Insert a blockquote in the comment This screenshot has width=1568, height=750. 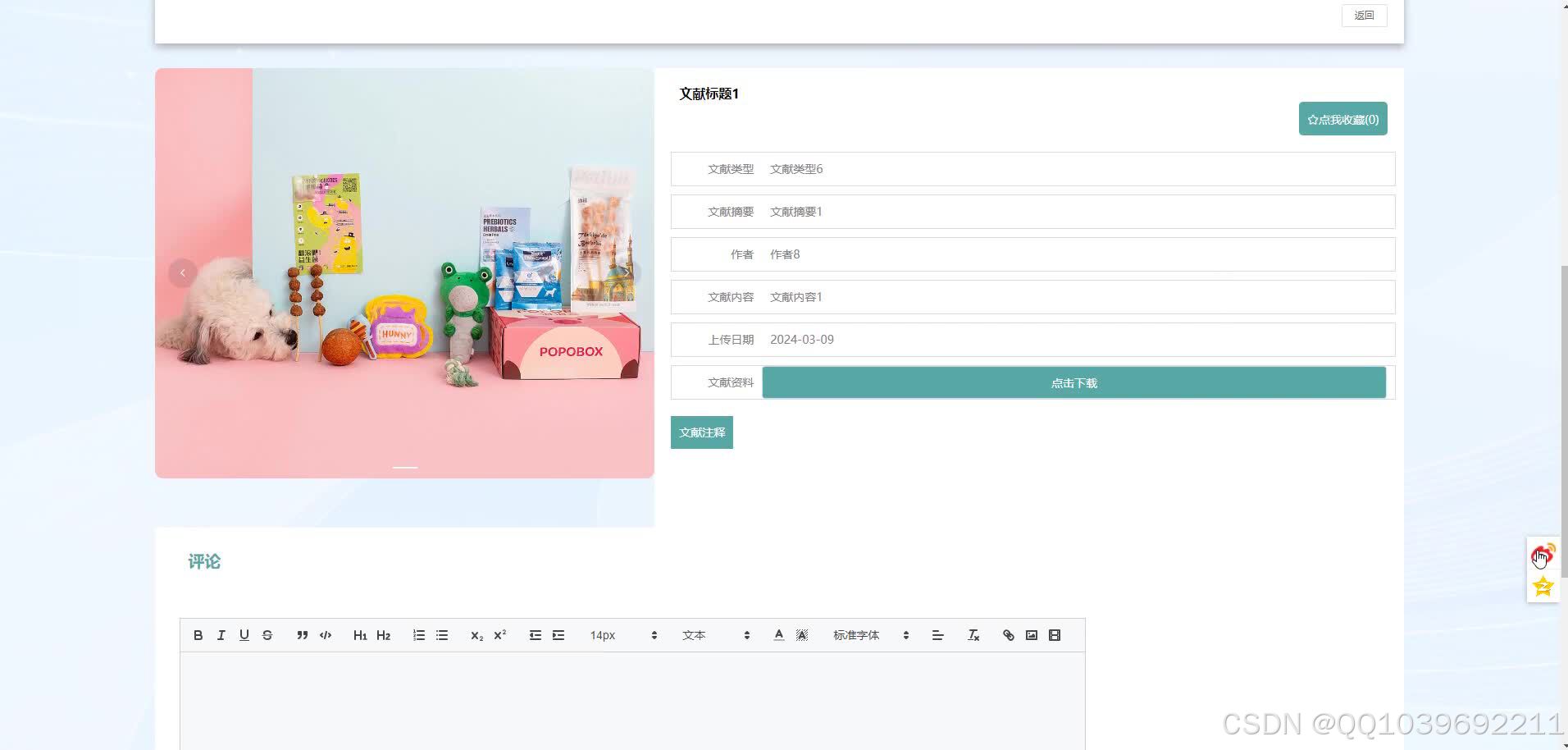[x=303, y=635]
